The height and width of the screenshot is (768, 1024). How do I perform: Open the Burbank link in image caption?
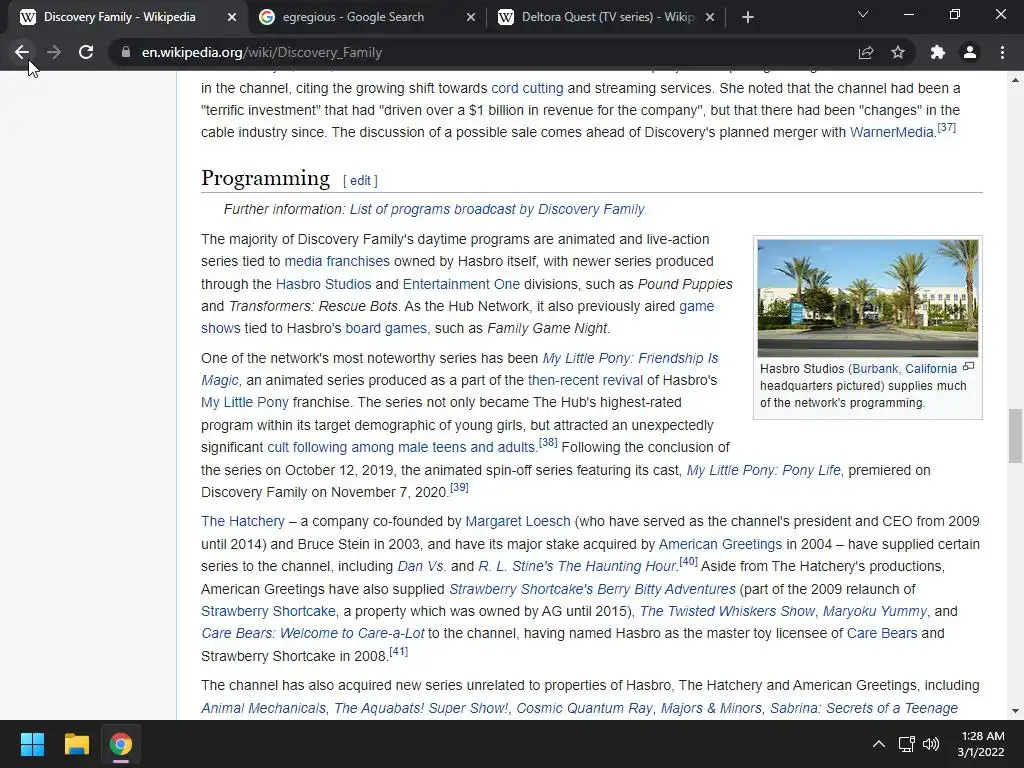875,368
